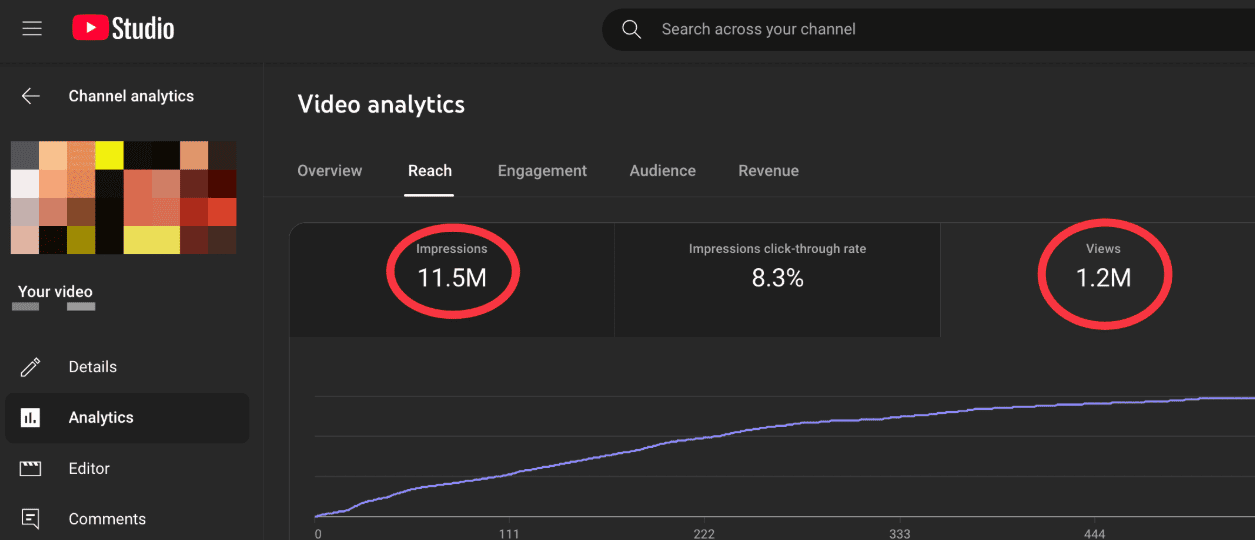Click the YouTube Studio logo
The height and width of the screenshot is (540, 1255).
[123, 29]
